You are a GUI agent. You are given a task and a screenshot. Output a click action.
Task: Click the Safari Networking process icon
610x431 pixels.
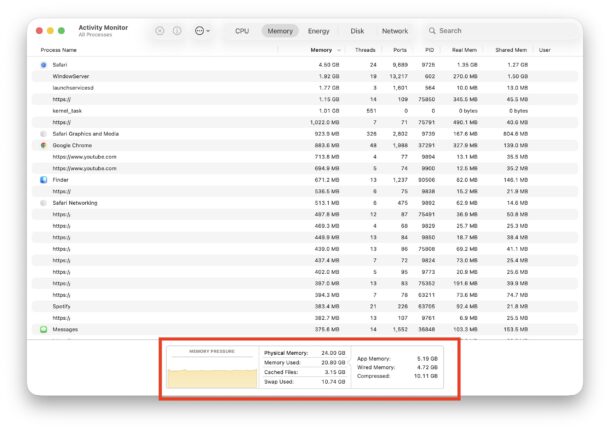tap(43, 203)
